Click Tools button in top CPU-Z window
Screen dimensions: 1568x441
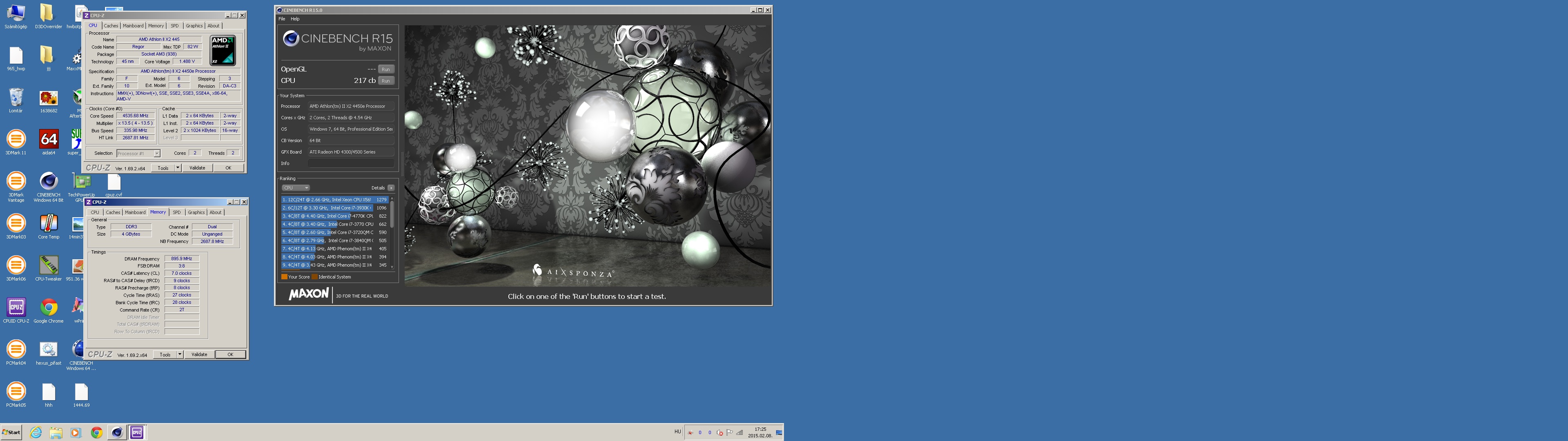click(x=163, y=168)
